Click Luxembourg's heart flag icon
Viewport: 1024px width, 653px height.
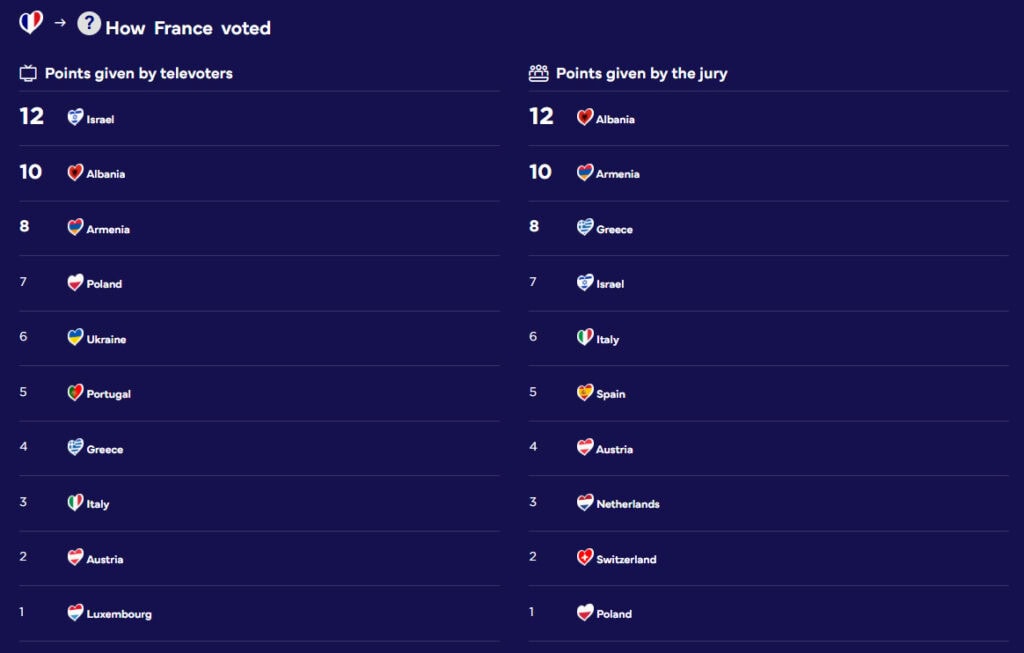pos(75,612)
